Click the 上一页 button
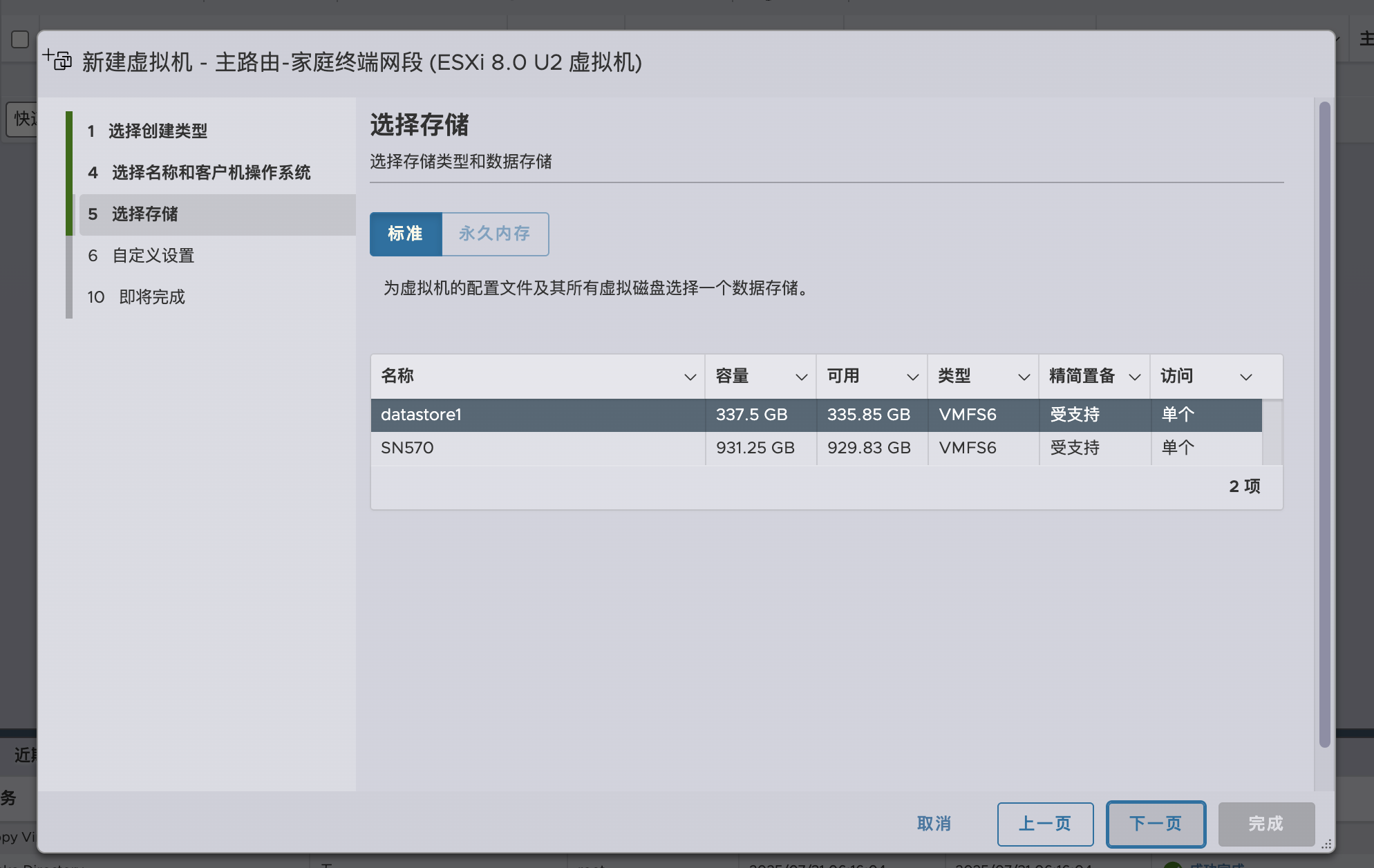The width and height of the screenshot is (1374, 868). [x=1045, y=824]
